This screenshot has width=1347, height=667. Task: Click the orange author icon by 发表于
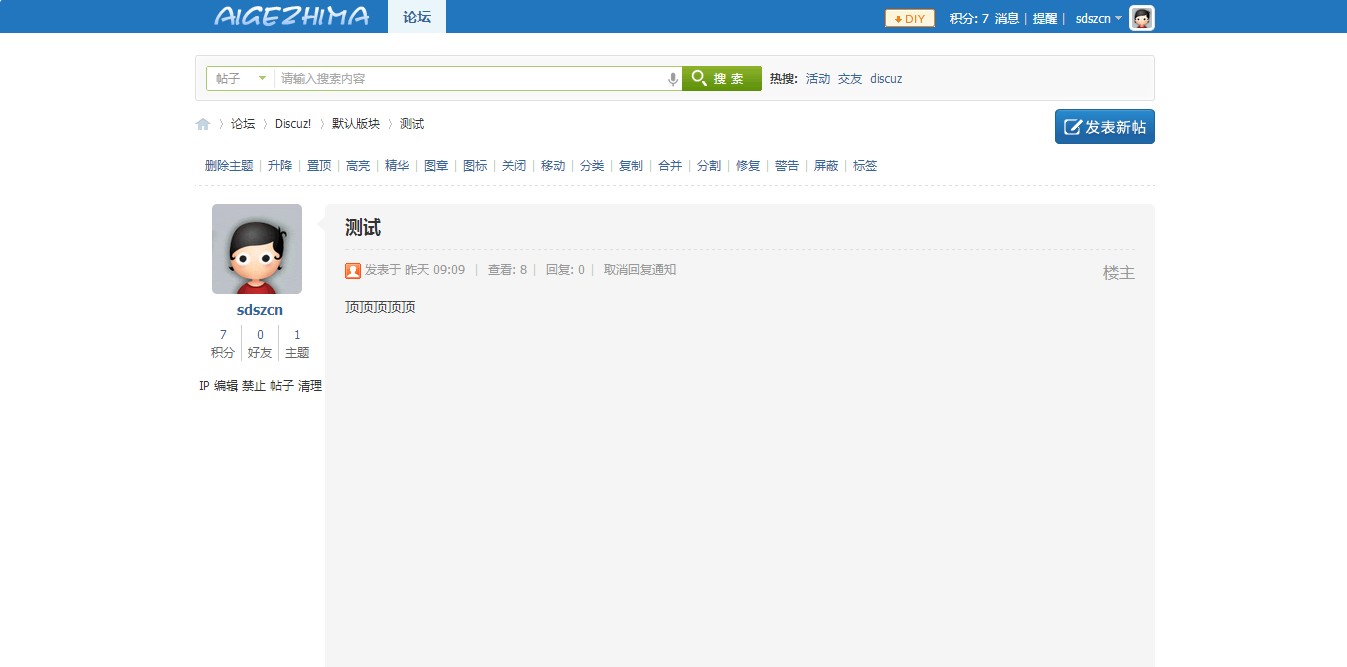coord(353,270)
